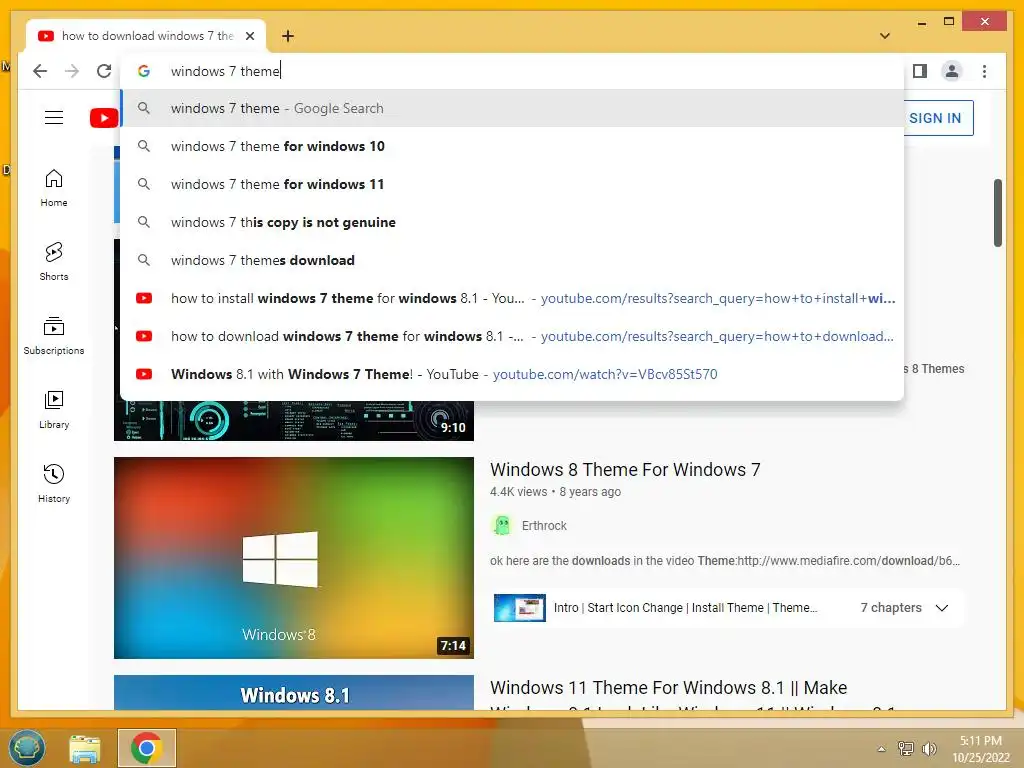The image size is (1024, 768).
Task: Open File Explorer from the taskbar
Action: click(85, 748)
